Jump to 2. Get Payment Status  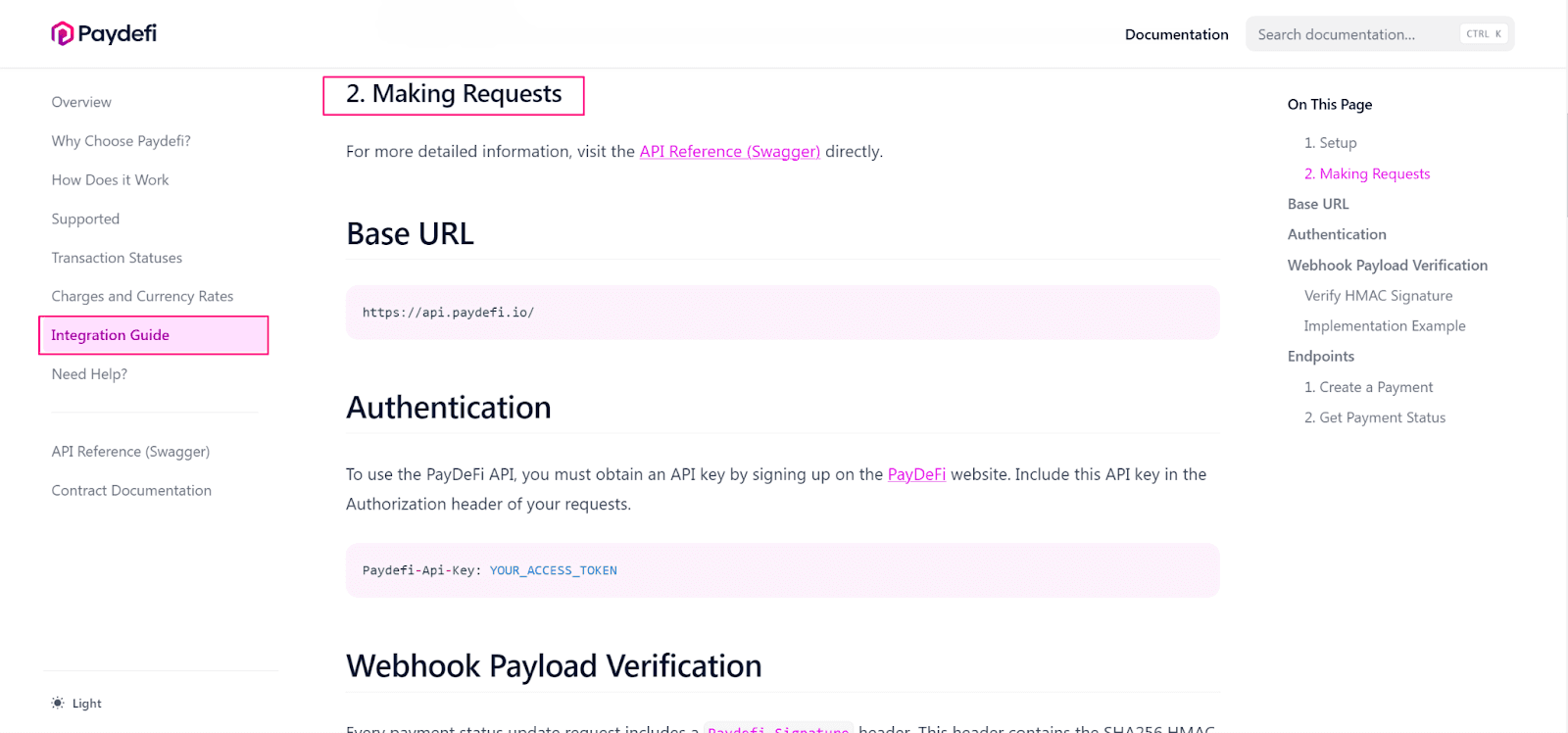tap(1374, 417)
